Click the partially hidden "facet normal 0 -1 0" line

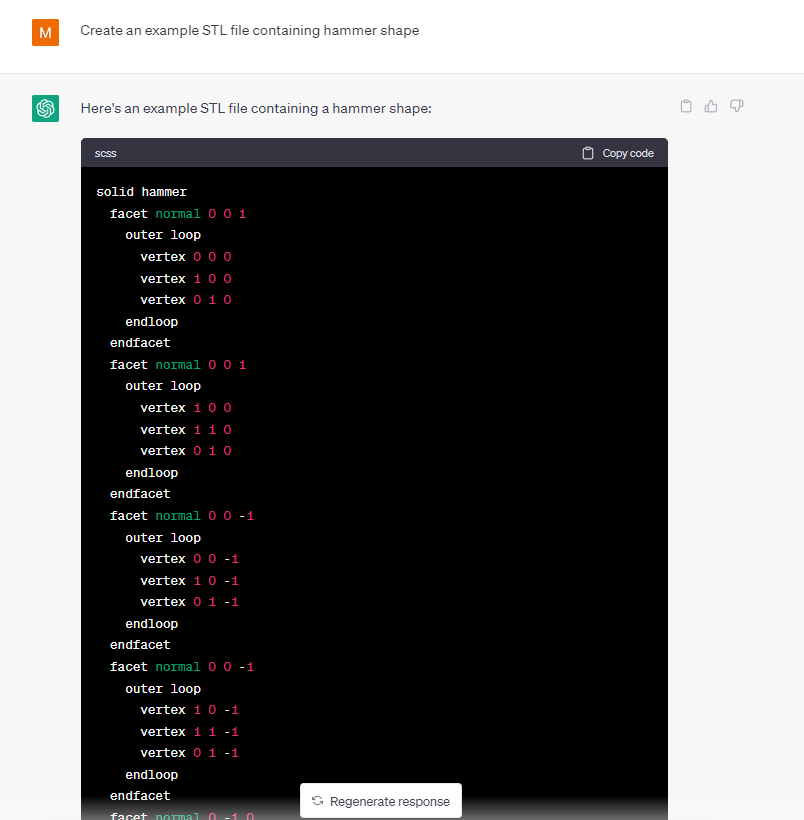click(182, 815)
